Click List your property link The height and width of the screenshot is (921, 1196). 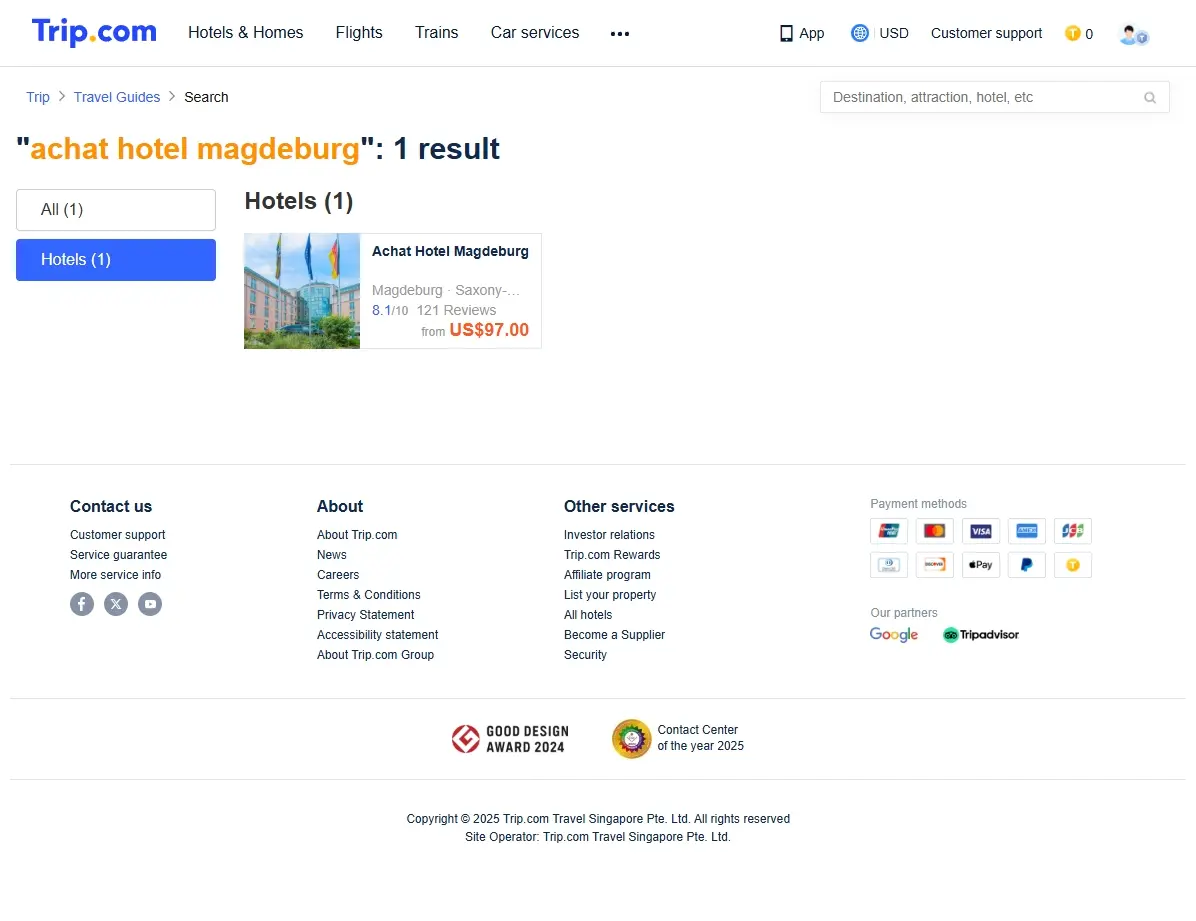click(x=609, y=594)
